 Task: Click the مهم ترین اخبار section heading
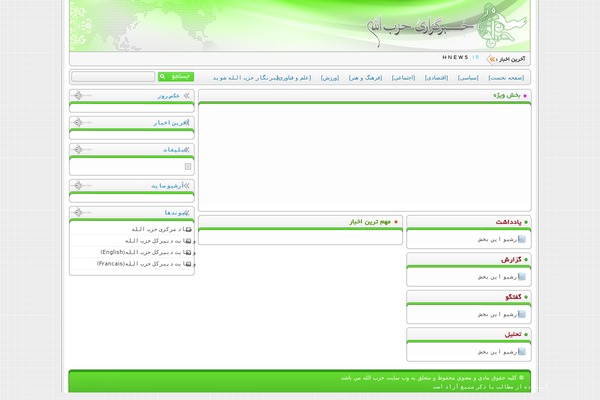(x=370, y=222)
